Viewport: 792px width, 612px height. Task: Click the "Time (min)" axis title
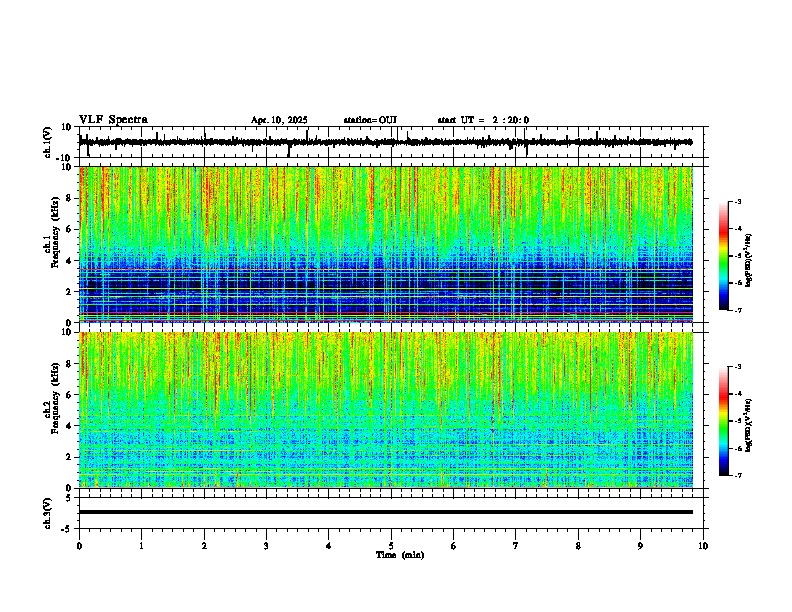coord(400,555)
